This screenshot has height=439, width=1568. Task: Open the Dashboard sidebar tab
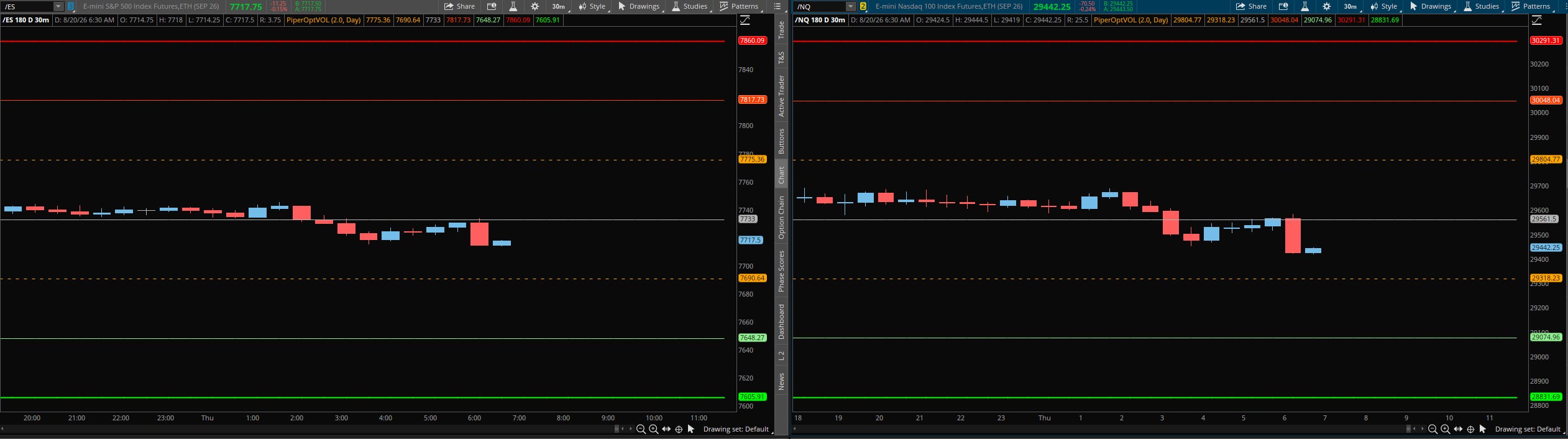pyautogui.click(x=781, y=322)
